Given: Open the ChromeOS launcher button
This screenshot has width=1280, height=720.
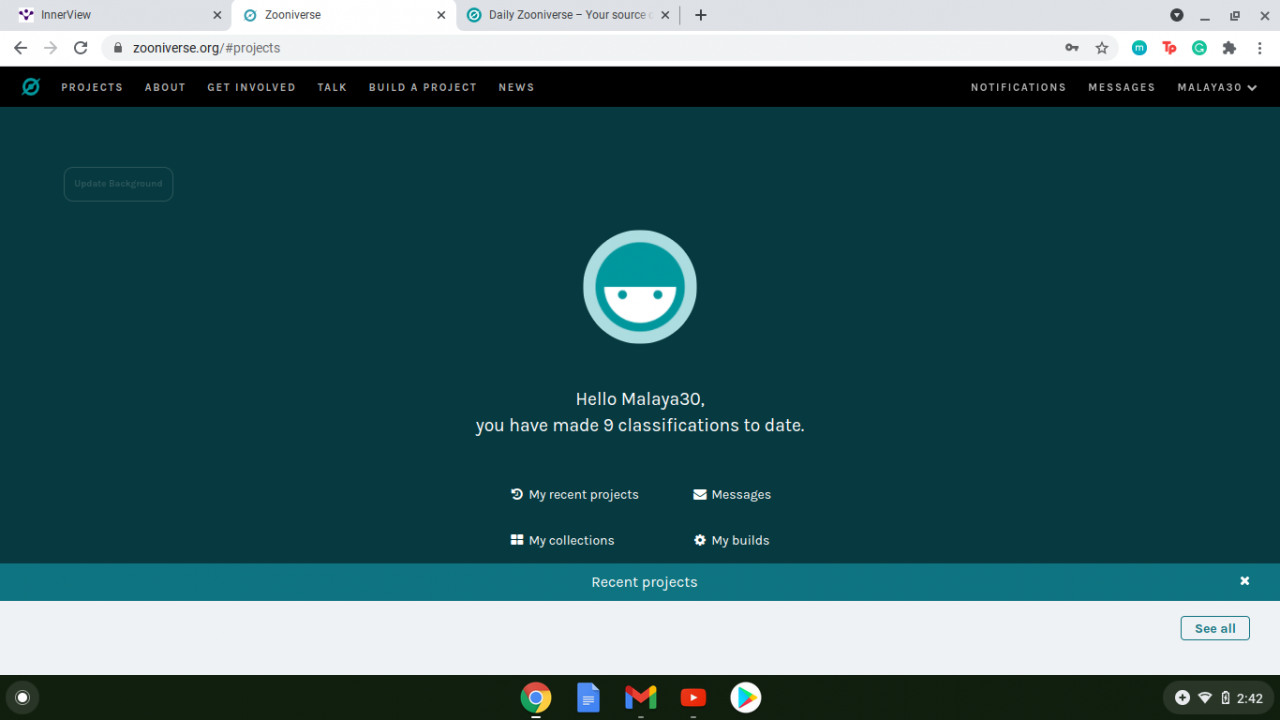Looking at the screenshot, I should [23, 697].
